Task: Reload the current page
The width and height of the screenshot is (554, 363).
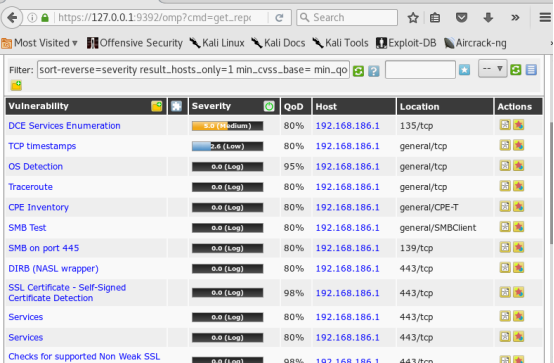Action: (x=279, y=17)
